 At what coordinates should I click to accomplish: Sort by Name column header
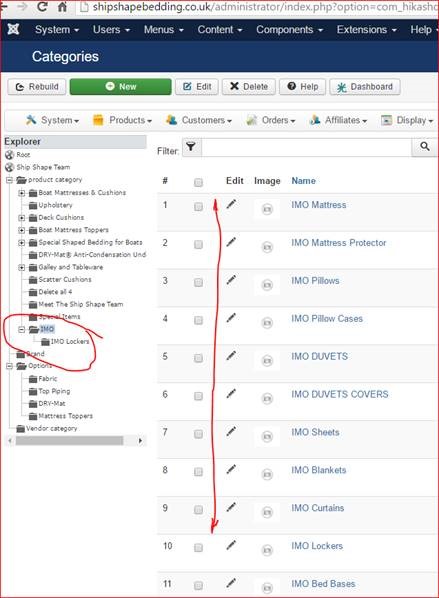click(x=303, y=181)
